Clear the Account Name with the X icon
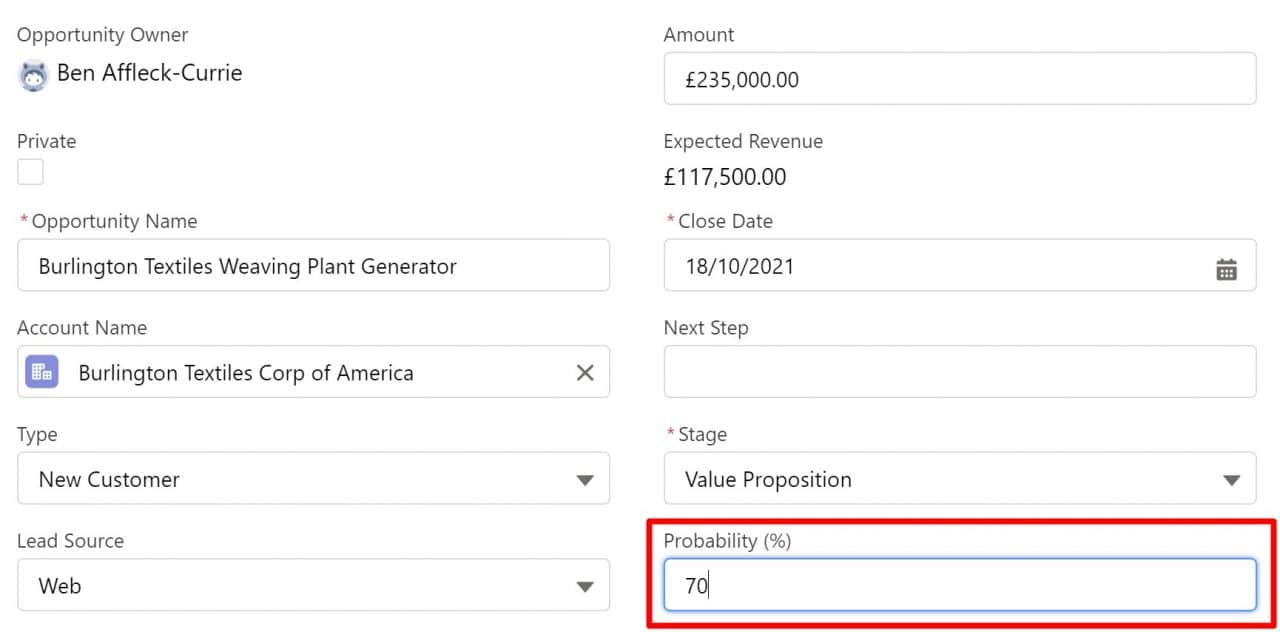 585,372
